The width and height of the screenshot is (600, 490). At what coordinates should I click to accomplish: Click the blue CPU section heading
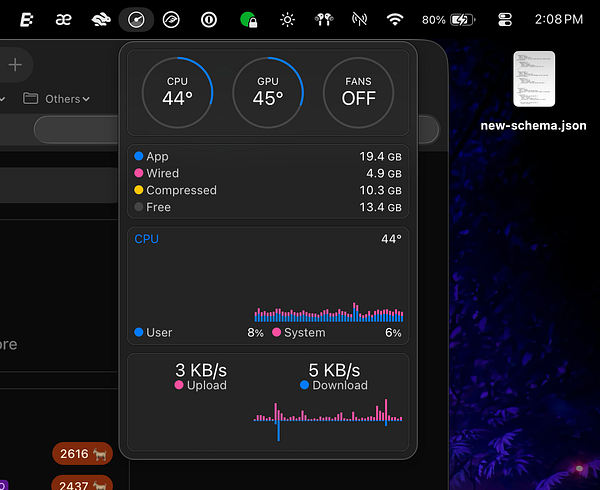[147, 239]
